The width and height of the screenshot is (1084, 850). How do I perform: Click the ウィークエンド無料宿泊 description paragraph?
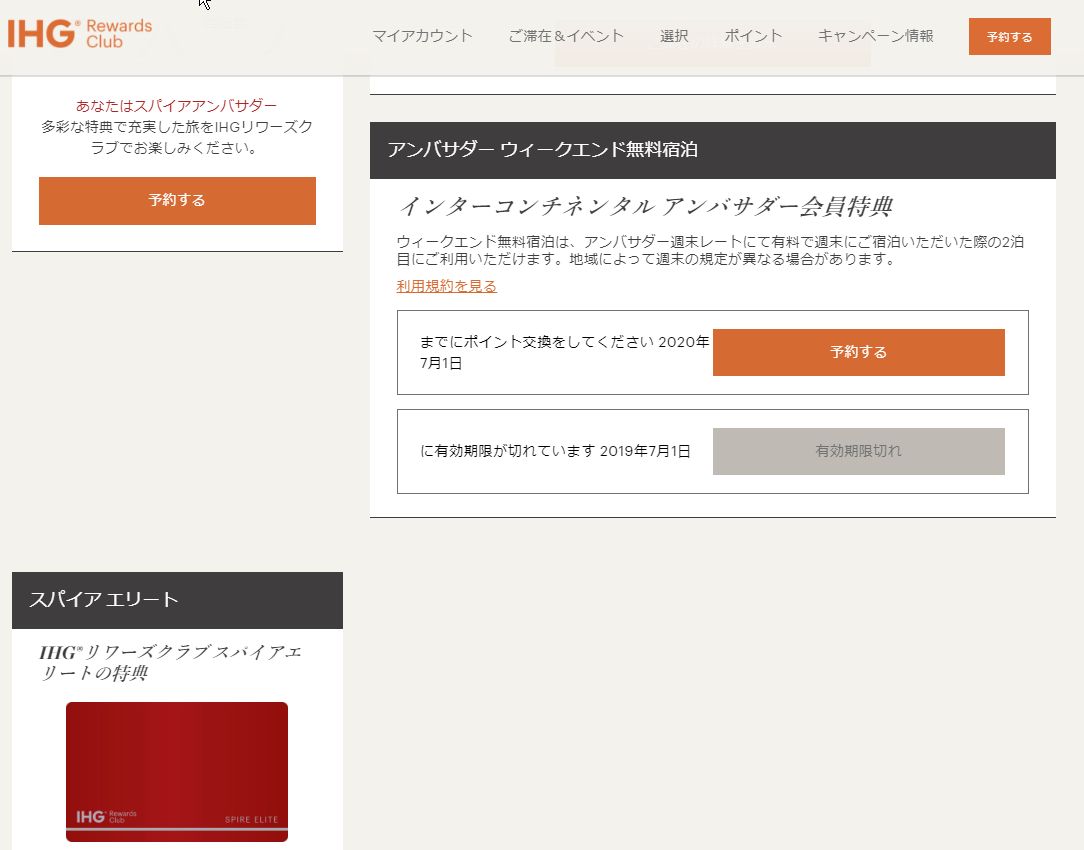click(710, 250)
